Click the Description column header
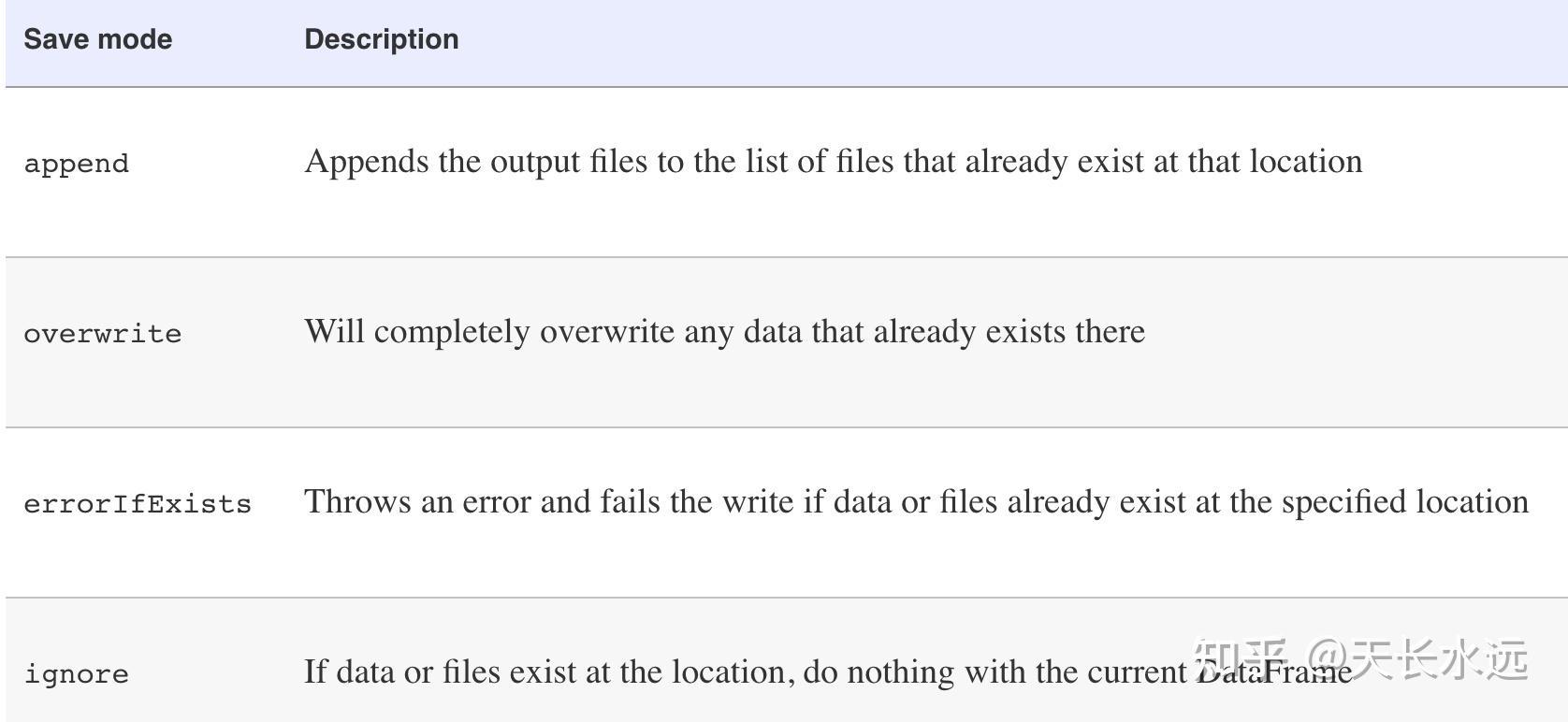 [382, 39]
